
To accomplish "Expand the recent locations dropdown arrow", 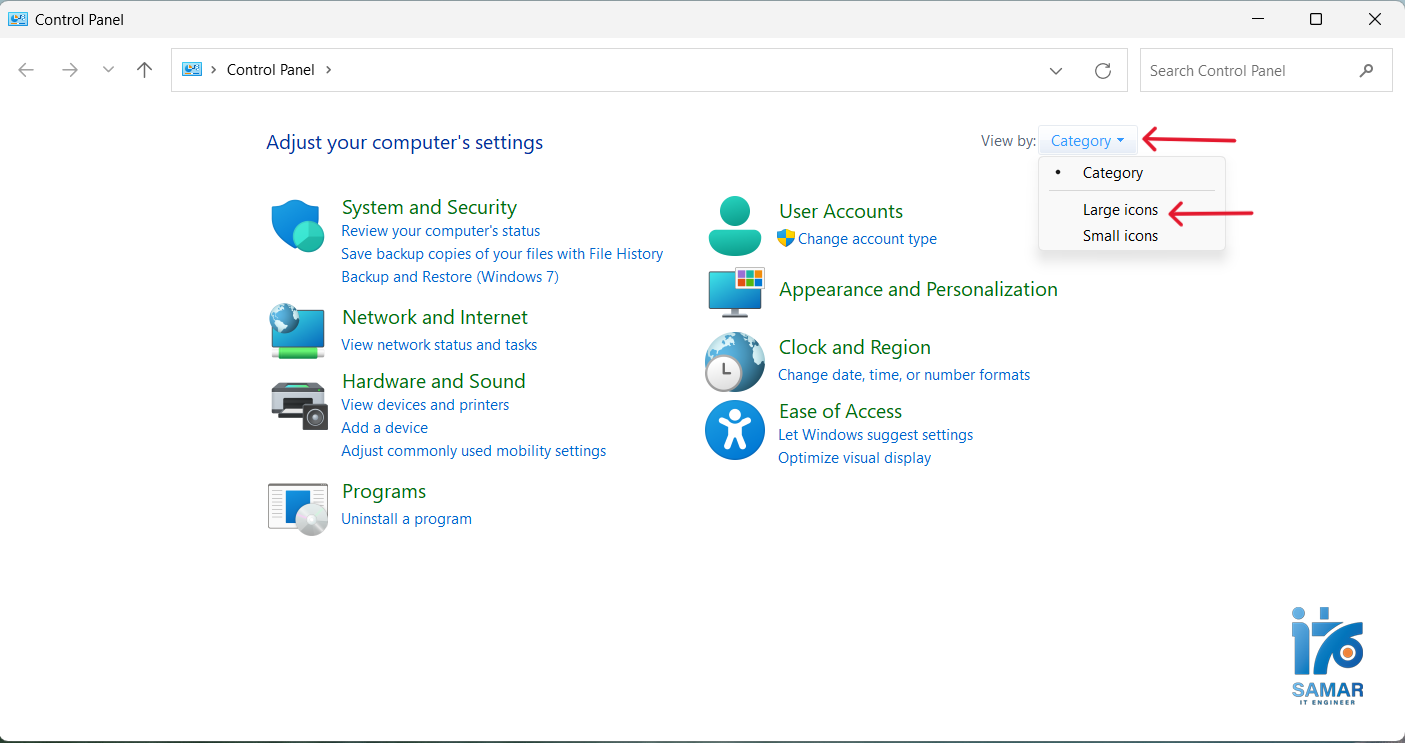I will point(108,70).
